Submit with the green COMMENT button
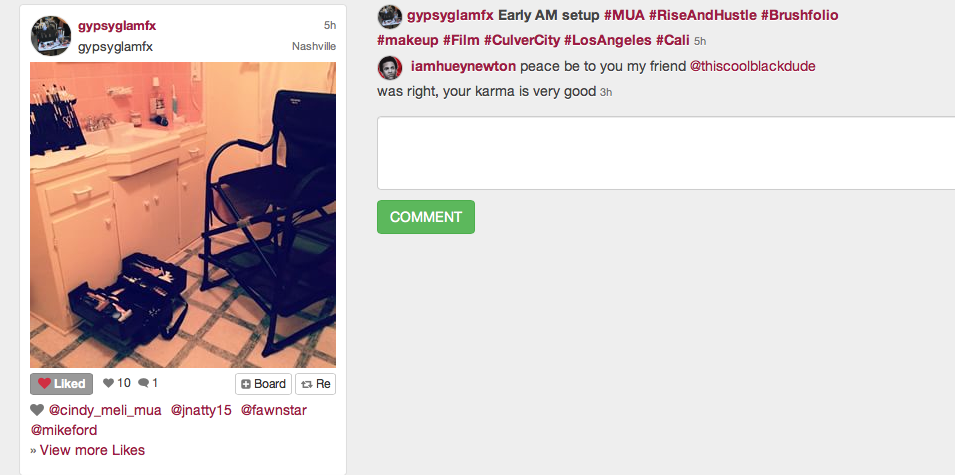Viewport: 955px width, 475px height. pyautogui.click(x=426, y=217)
